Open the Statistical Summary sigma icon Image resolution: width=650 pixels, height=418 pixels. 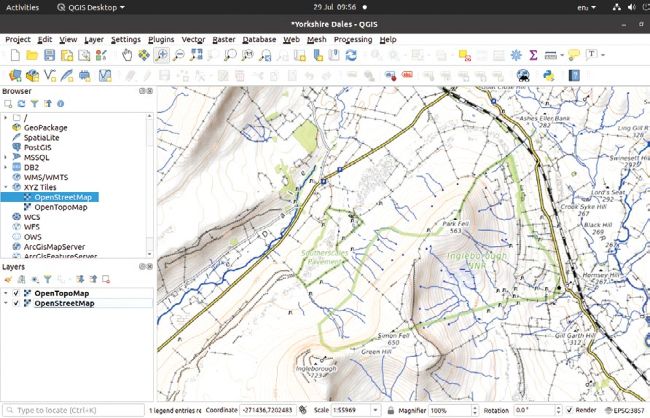pos(533,55)
